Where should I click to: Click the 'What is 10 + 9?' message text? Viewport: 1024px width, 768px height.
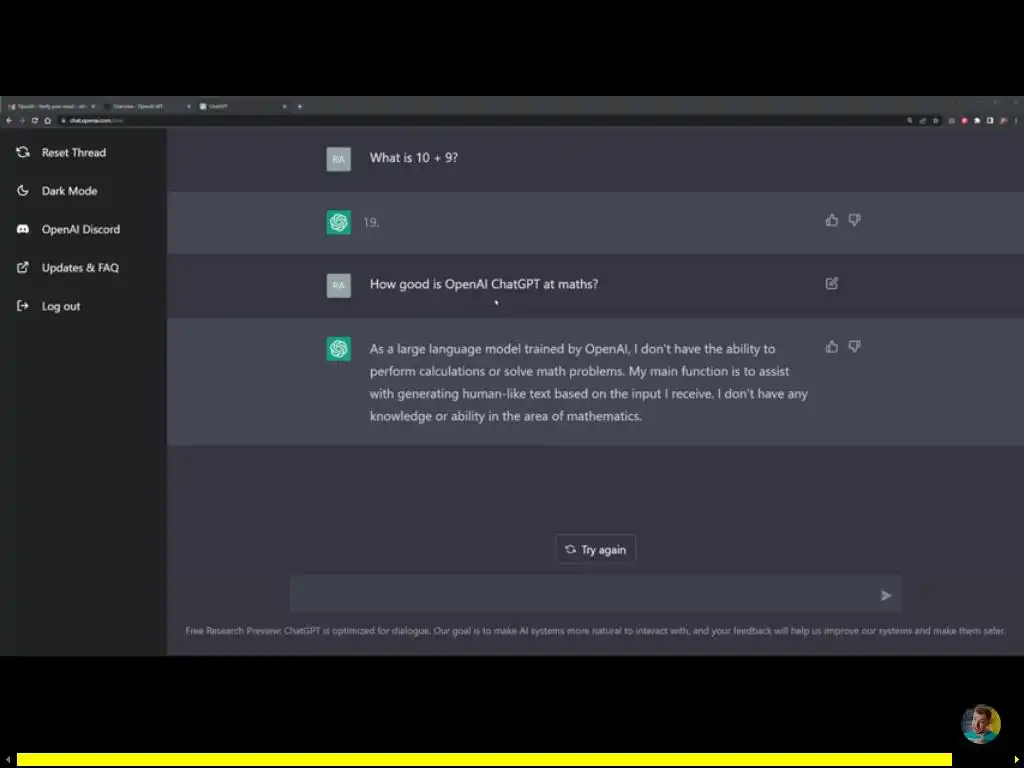[413, 157]
